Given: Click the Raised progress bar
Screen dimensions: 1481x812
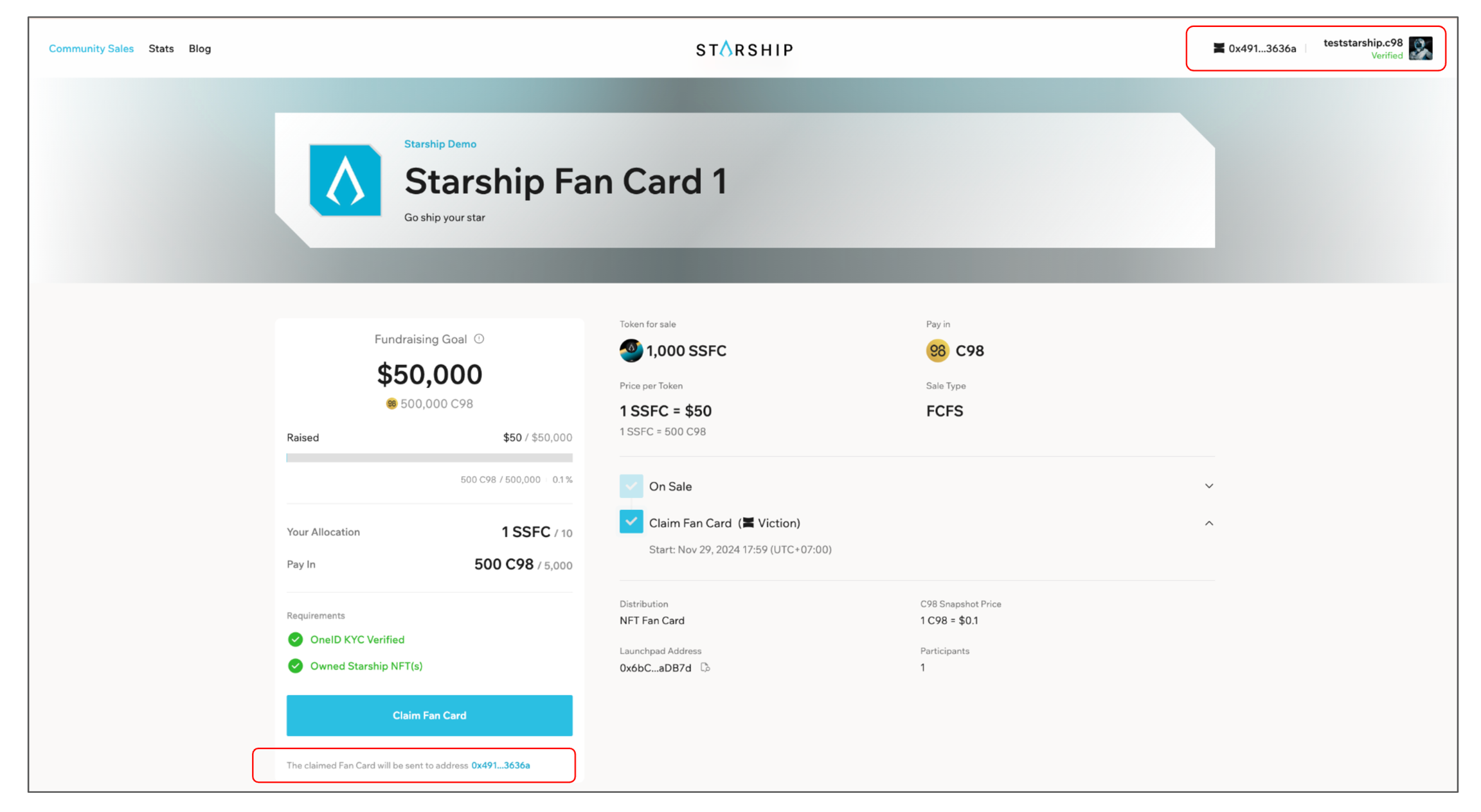Looking at the screenshot, I should tap(429, 458).
